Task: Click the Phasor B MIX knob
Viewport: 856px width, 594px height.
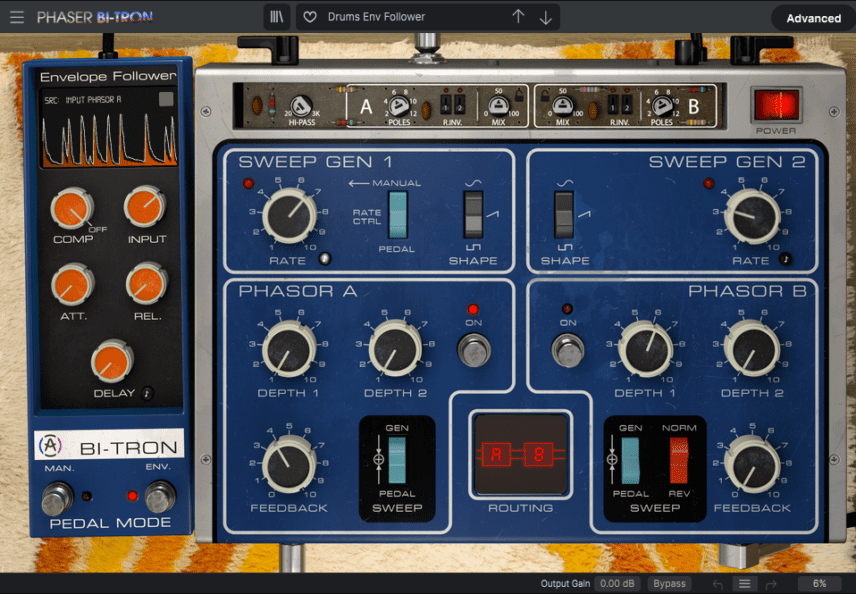Action: click(562, 105)
